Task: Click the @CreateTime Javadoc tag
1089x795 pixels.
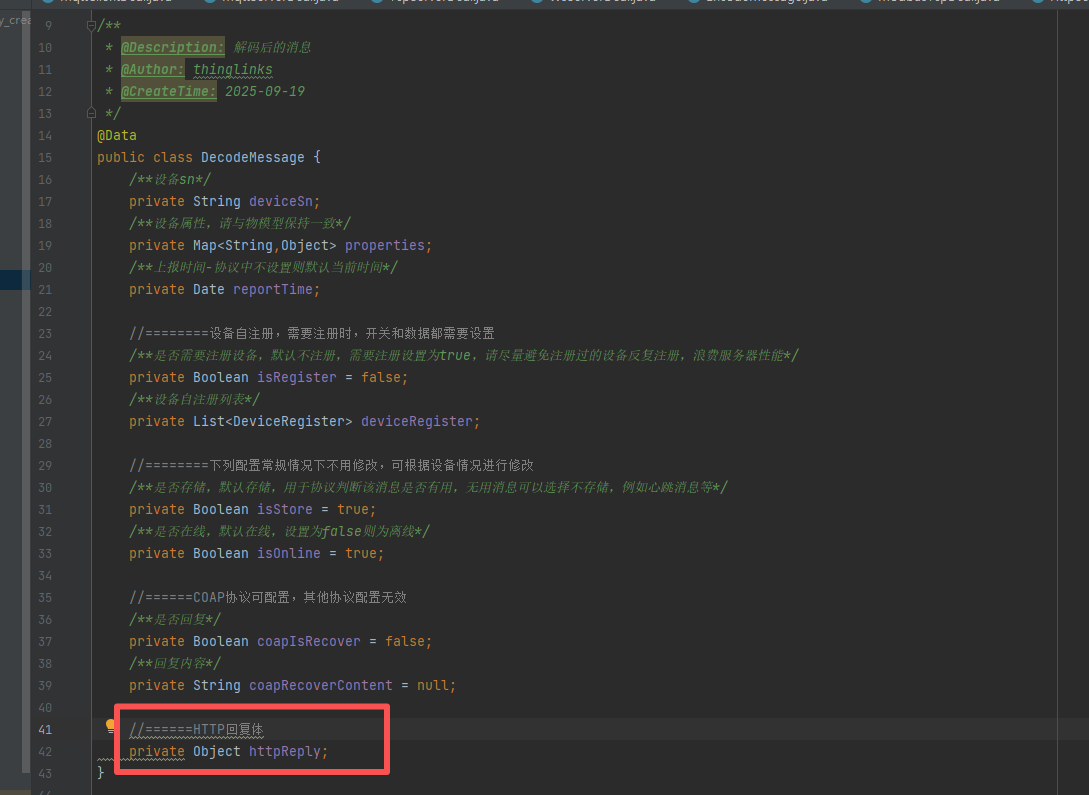Action: click(x=168, y=91)
